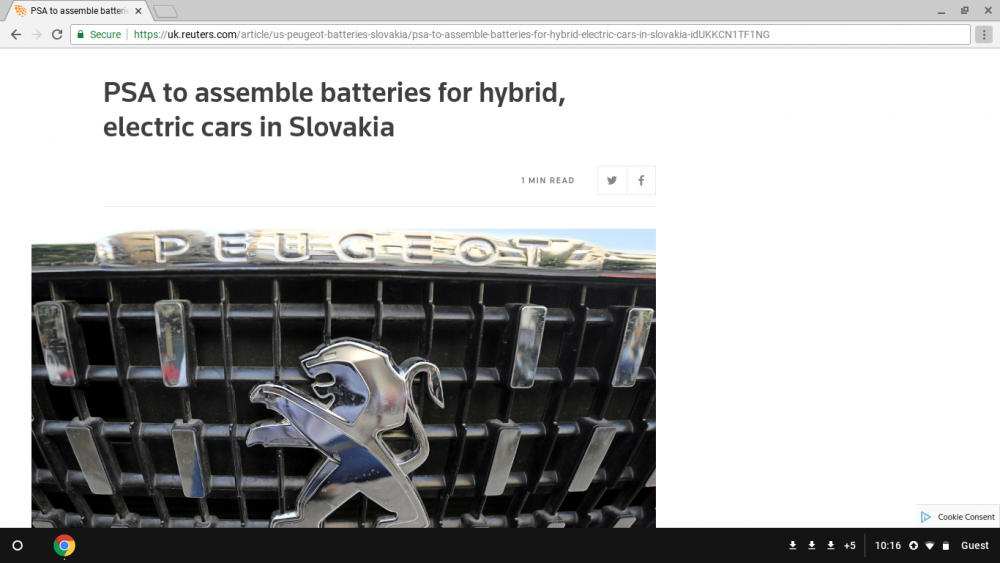
Task: Click the article headline about Slovakia
Action: (x=334, y=110)
